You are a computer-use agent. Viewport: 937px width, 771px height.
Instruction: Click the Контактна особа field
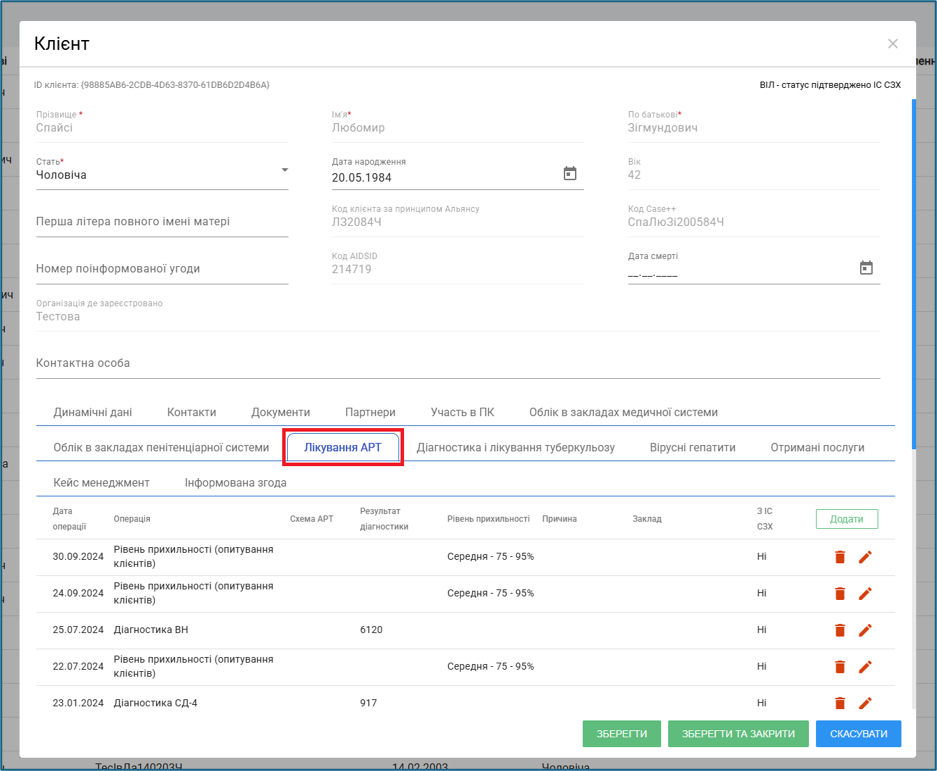pyautogui.click(x=458, y=363)
